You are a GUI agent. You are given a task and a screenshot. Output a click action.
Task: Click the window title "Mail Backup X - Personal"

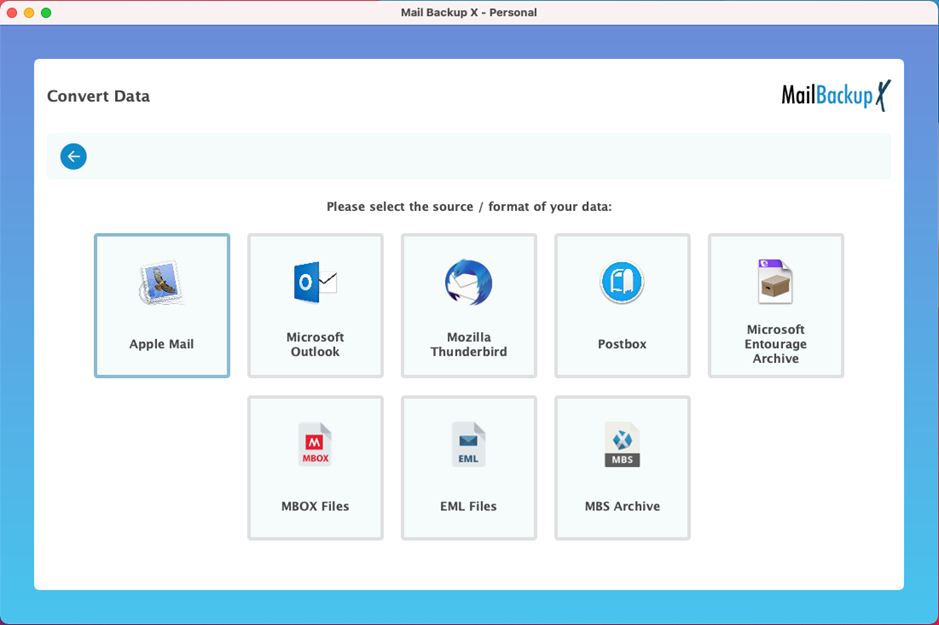tap(469, 13)
